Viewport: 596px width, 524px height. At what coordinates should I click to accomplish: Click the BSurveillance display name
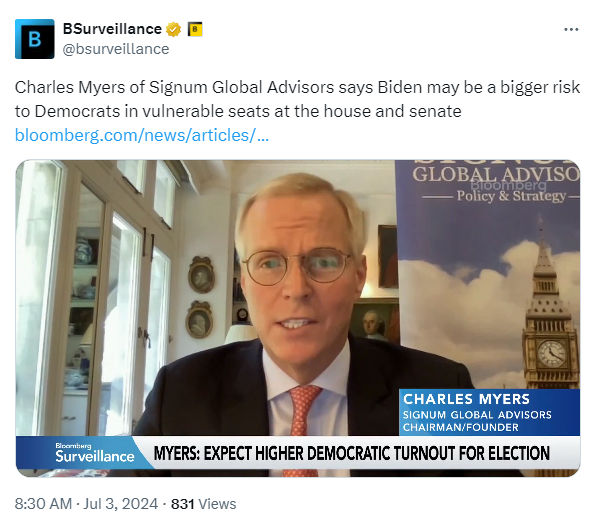click(x=112, y=29)
